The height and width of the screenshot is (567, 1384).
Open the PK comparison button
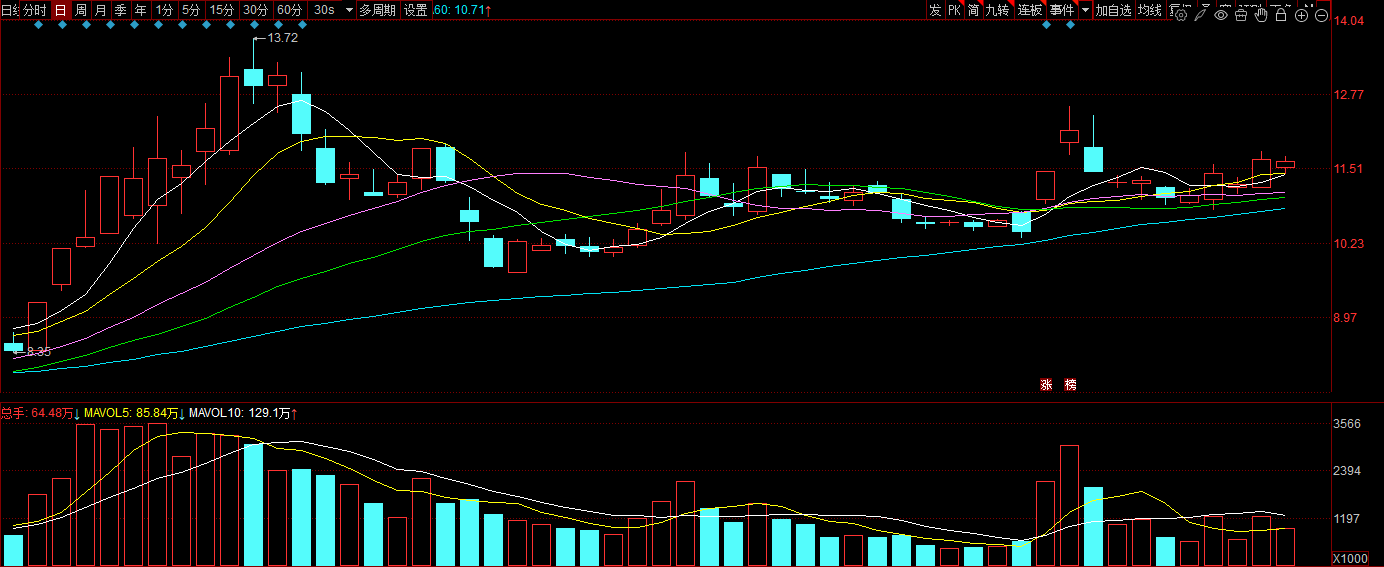pyautogui.click(x=954, y=10)
